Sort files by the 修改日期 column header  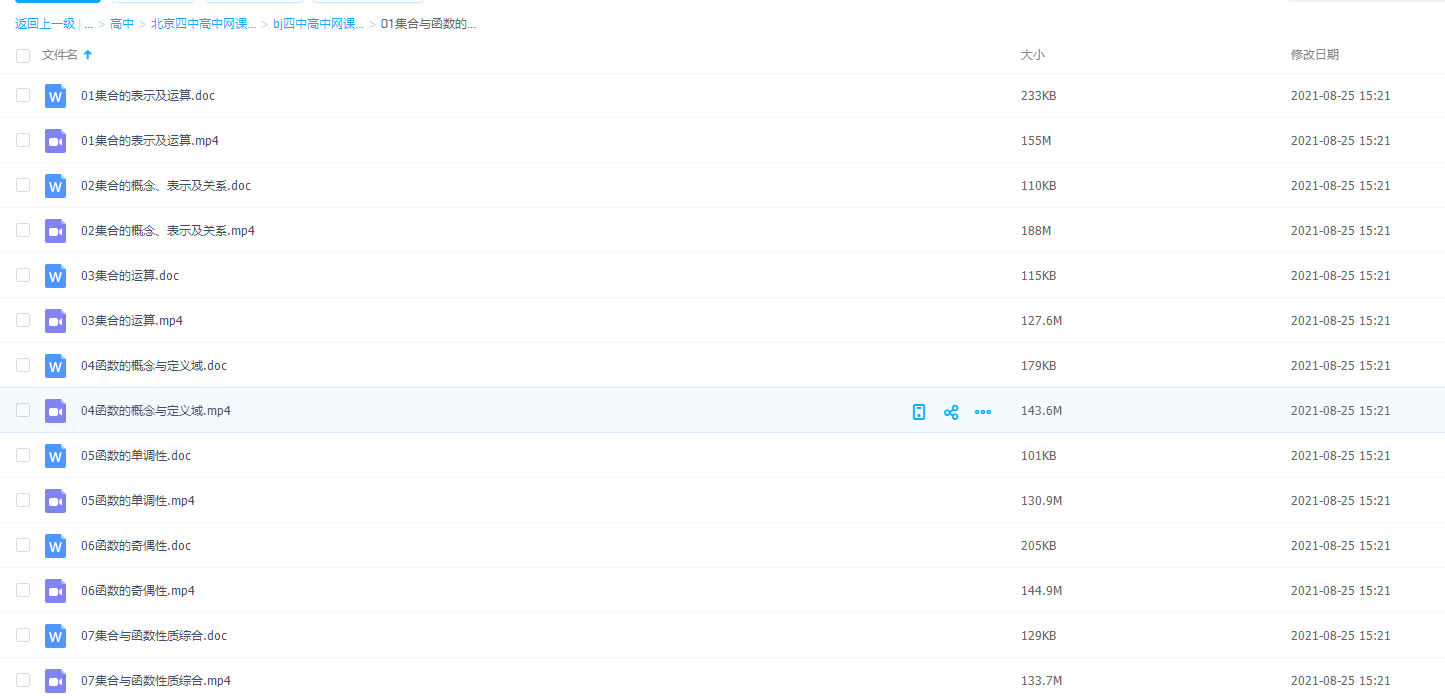tap(1314, 55)
